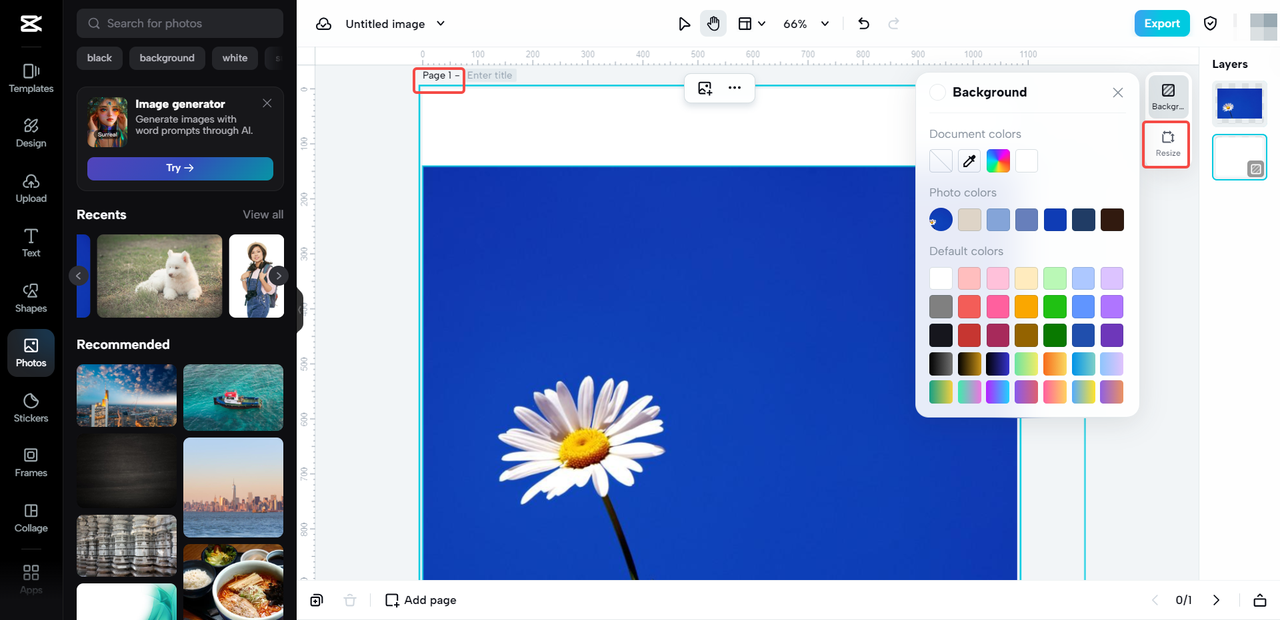The height and width of the screenshot is (620, 1280).
Task: Open the layout view dropdown
Action: [752, 24]
